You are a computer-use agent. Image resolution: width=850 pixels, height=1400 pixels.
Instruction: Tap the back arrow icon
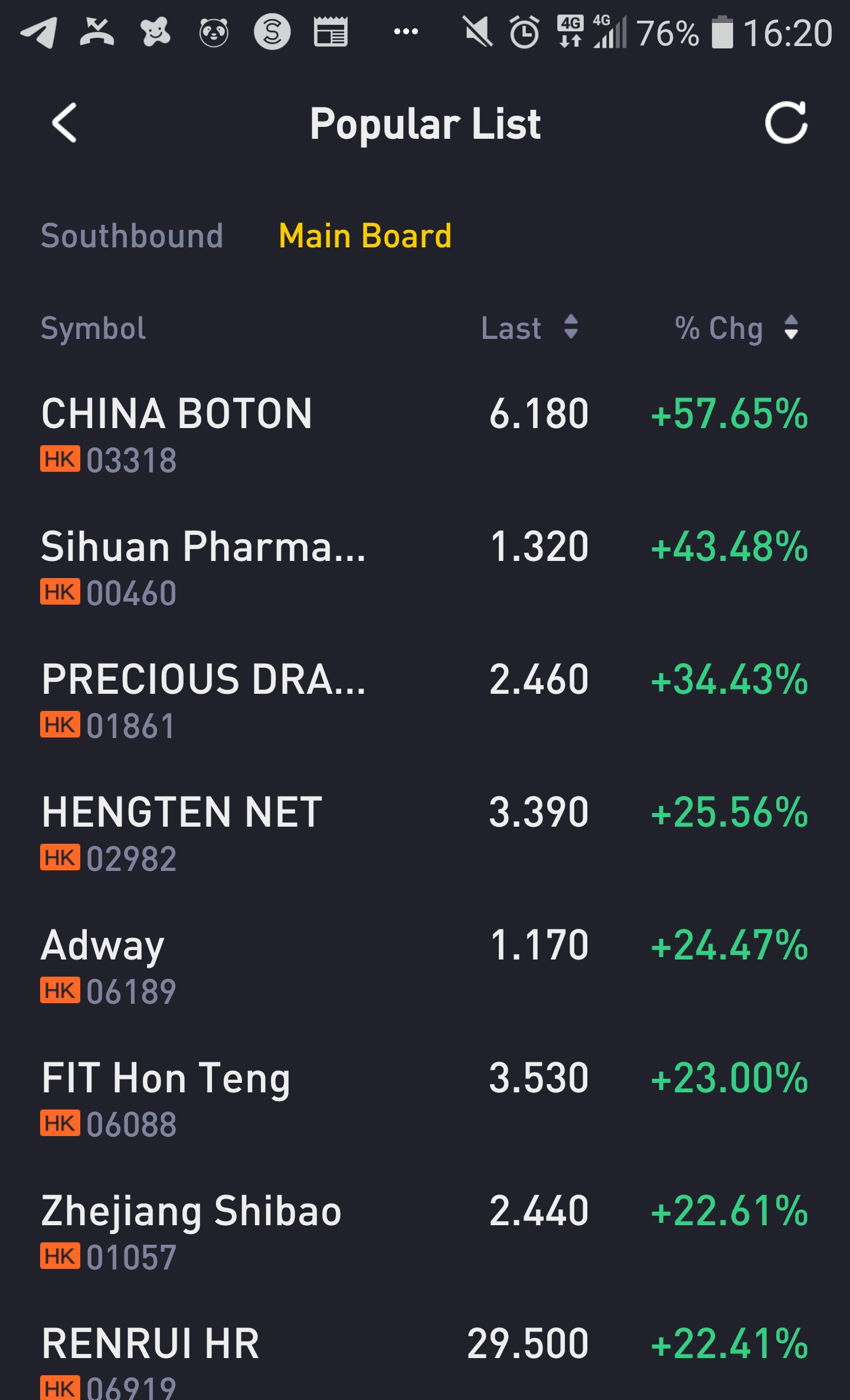tap(64, 123)
